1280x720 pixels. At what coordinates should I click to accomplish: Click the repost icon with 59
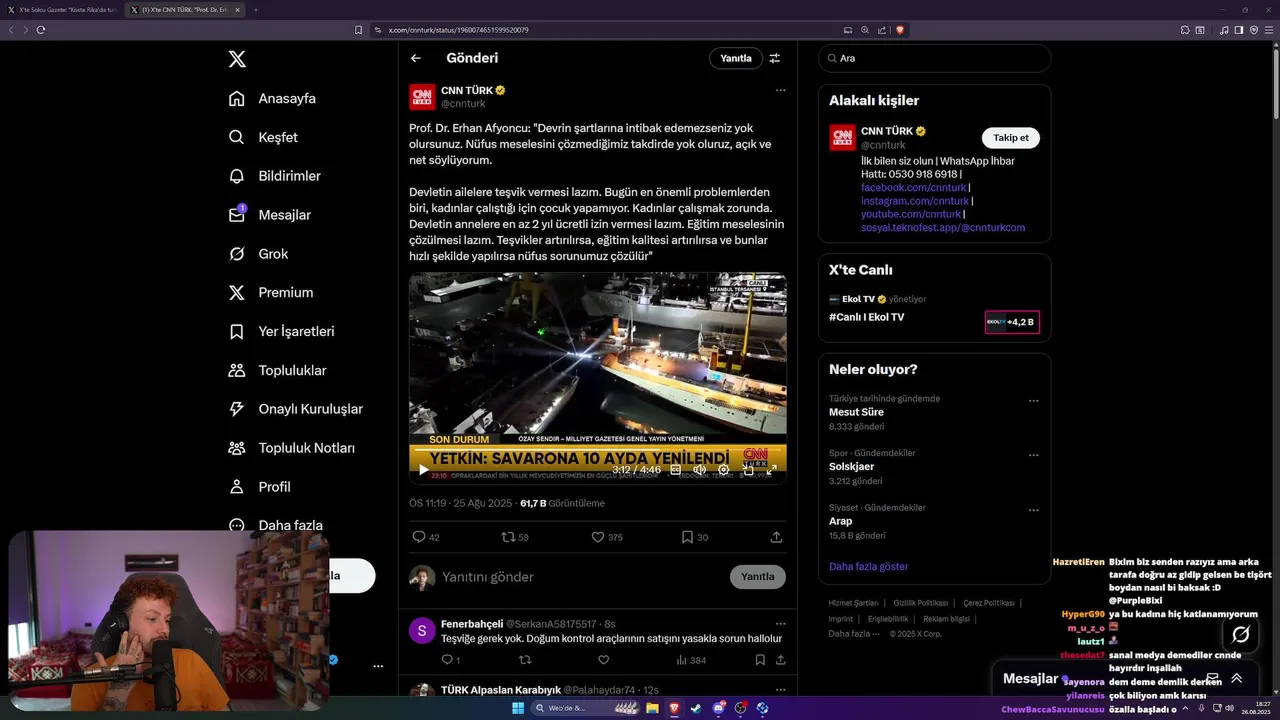pyautogui.click(x=508, y=537)
